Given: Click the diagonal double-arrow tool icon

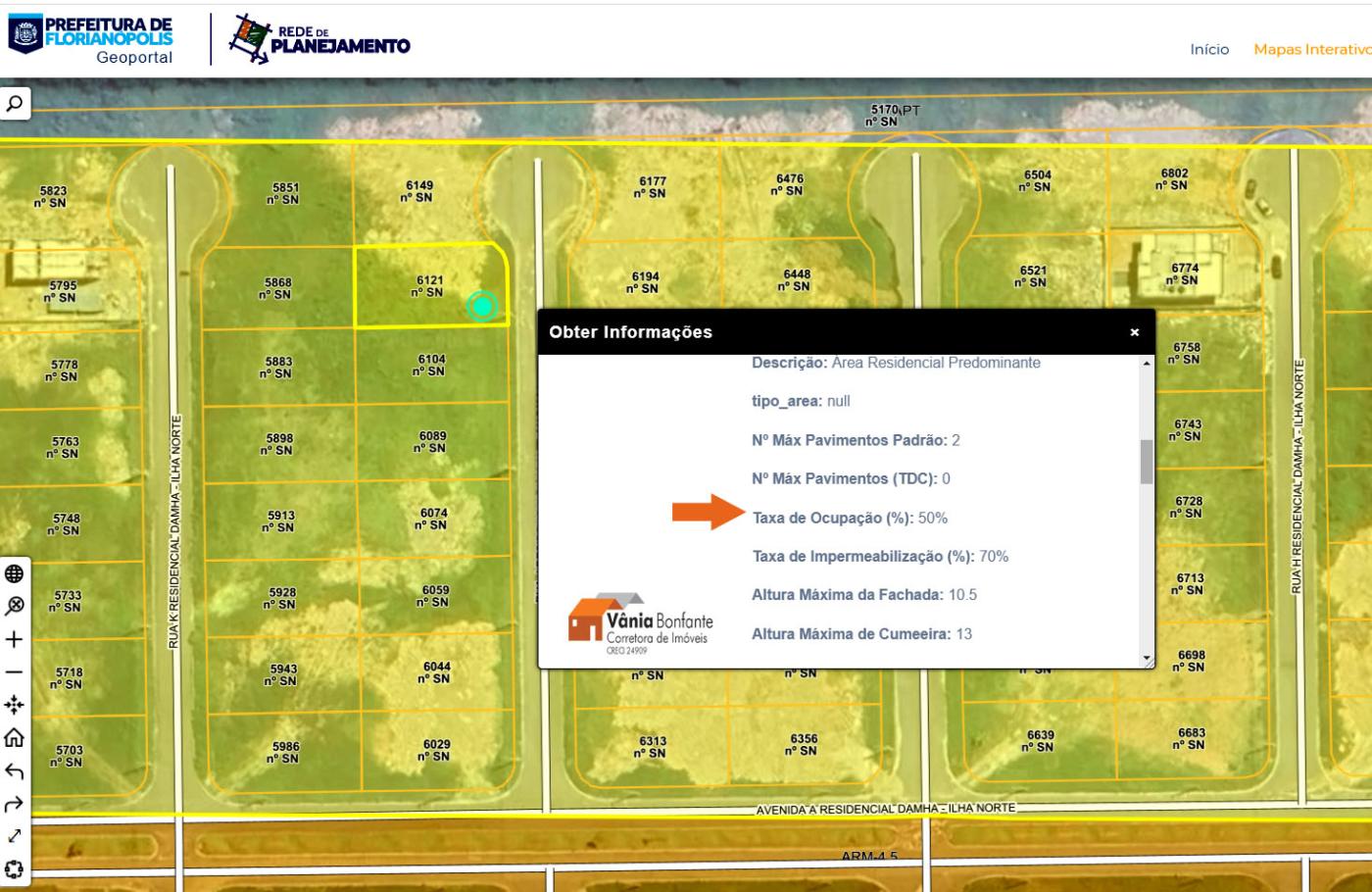Looking at the screenshot, I should tap(15, 837).
